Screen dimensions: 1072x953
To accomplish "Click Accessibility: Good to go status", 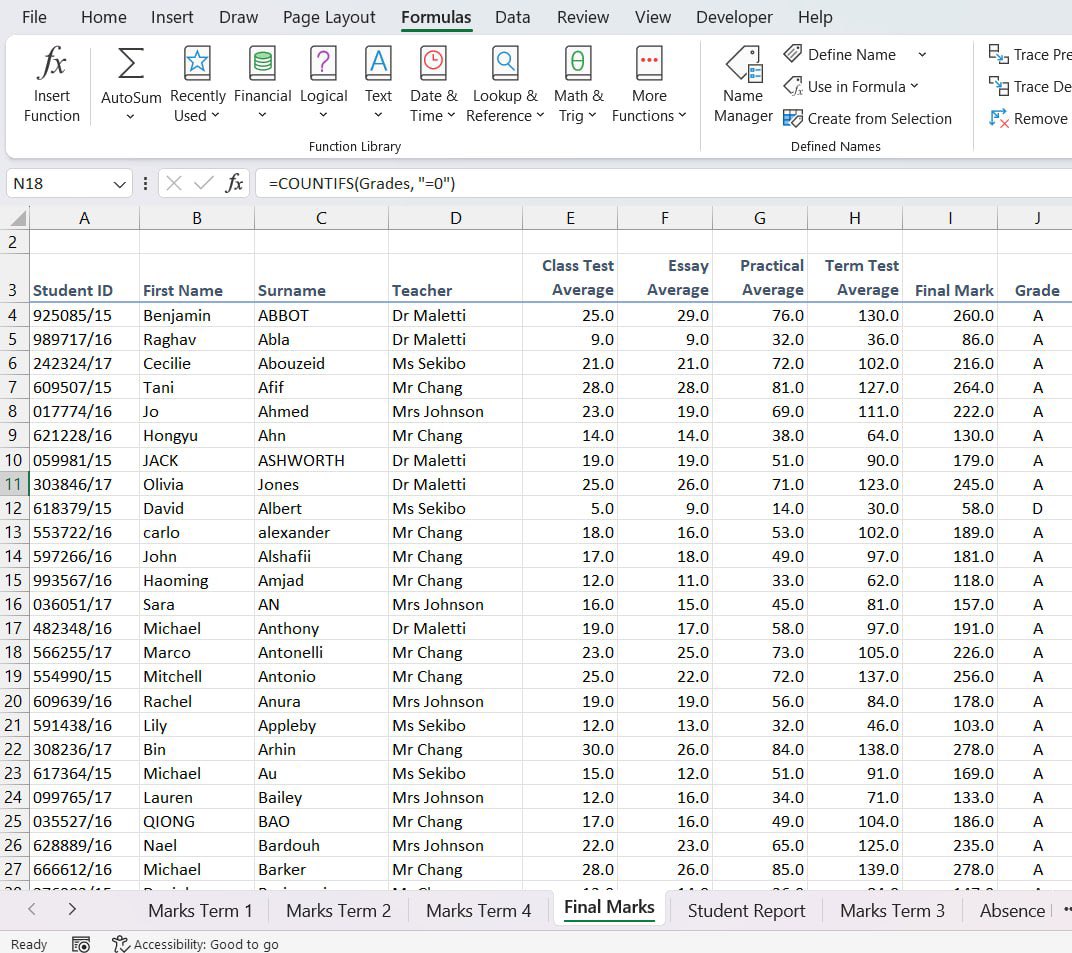I will pyautogui.click(x=196, y=944).
